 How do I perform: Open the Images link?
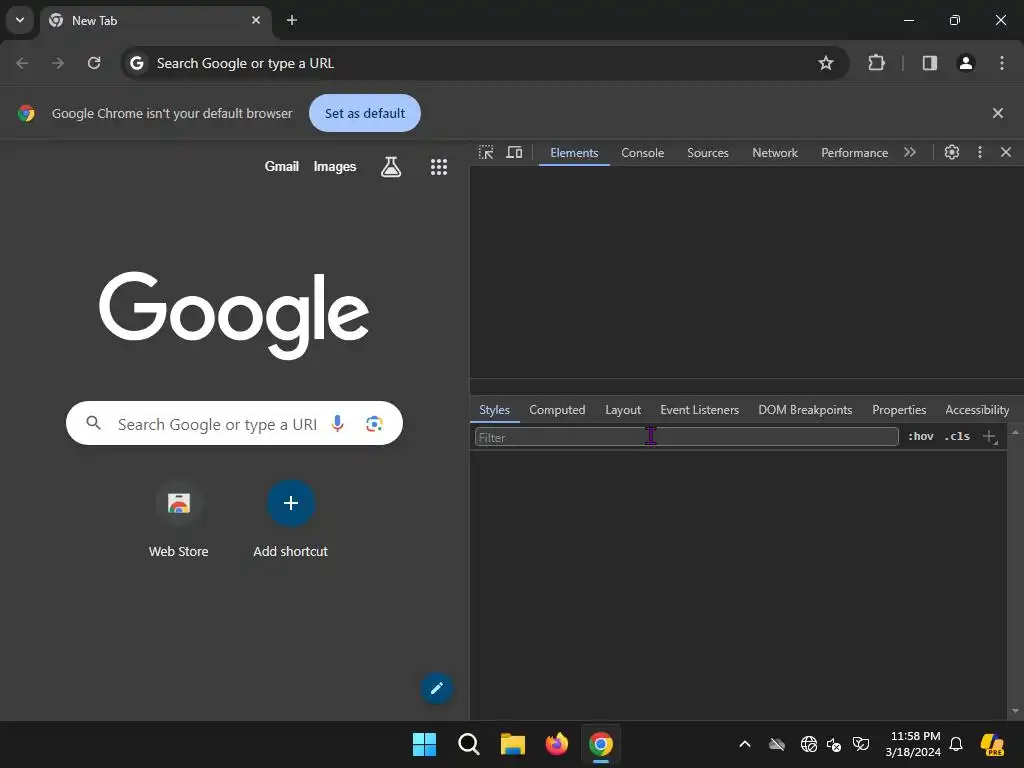[334, 167]
